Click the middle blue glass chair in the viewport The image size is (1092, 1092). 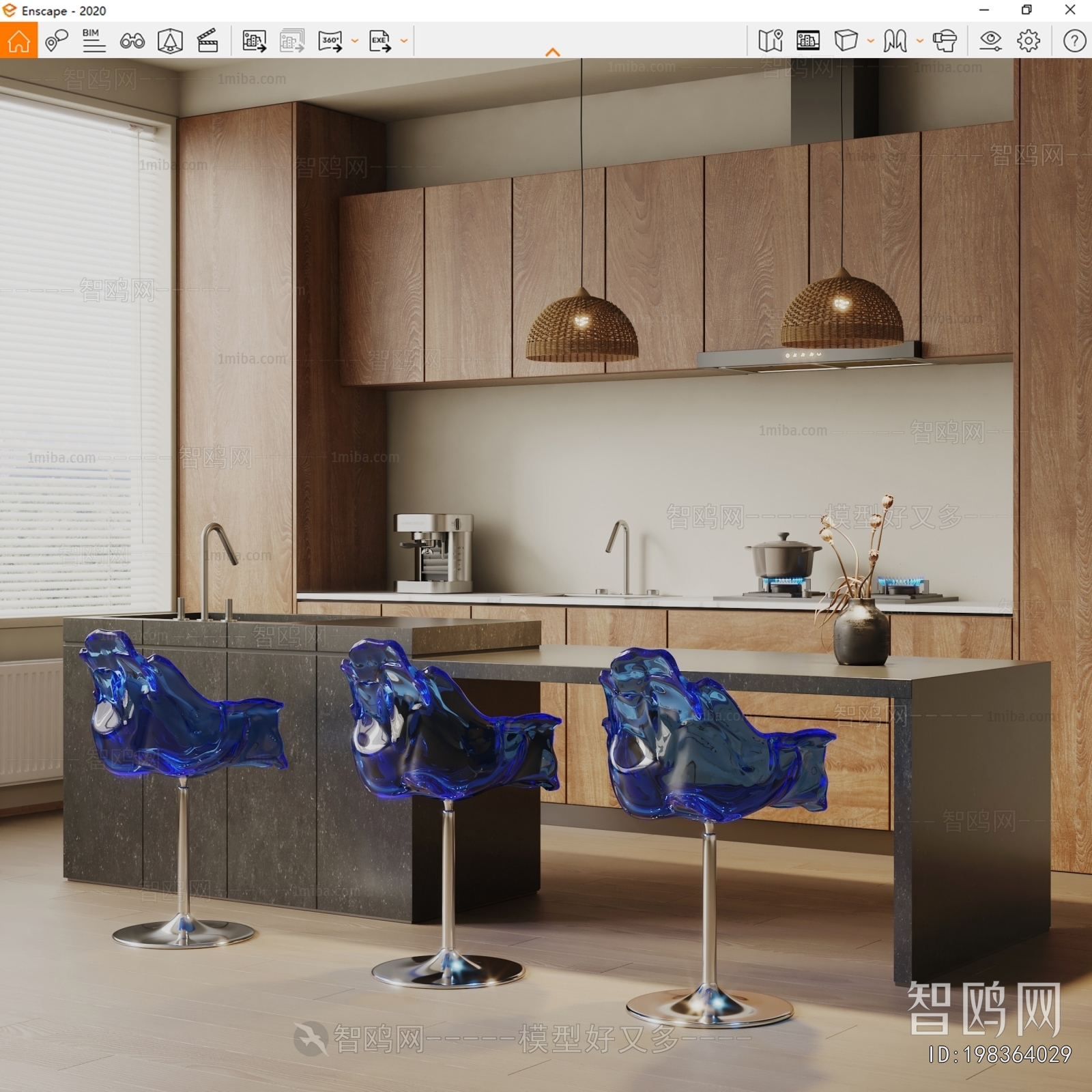point(450,812)
